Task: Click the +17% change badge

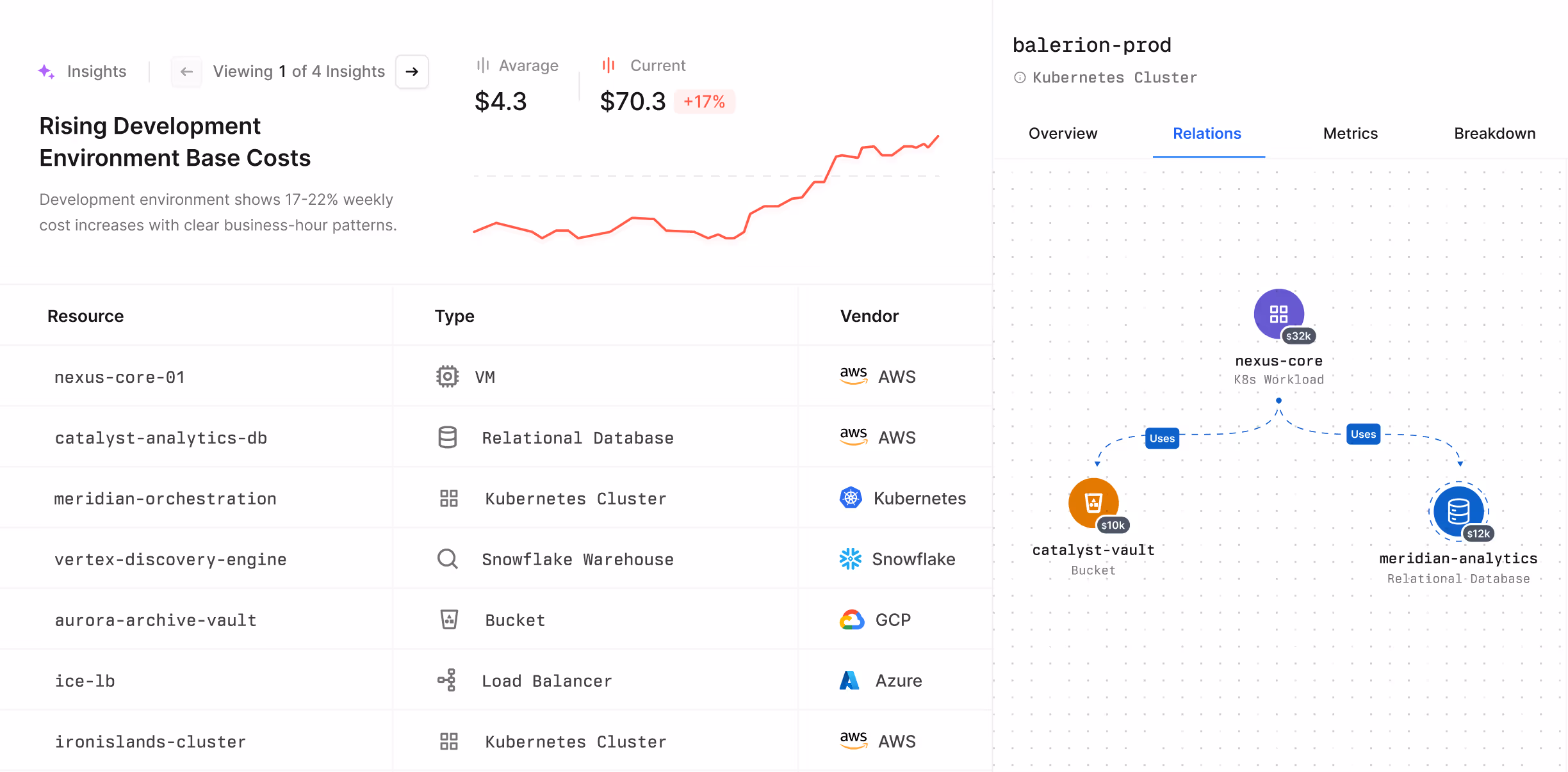Action: click(x=704, y=102)
